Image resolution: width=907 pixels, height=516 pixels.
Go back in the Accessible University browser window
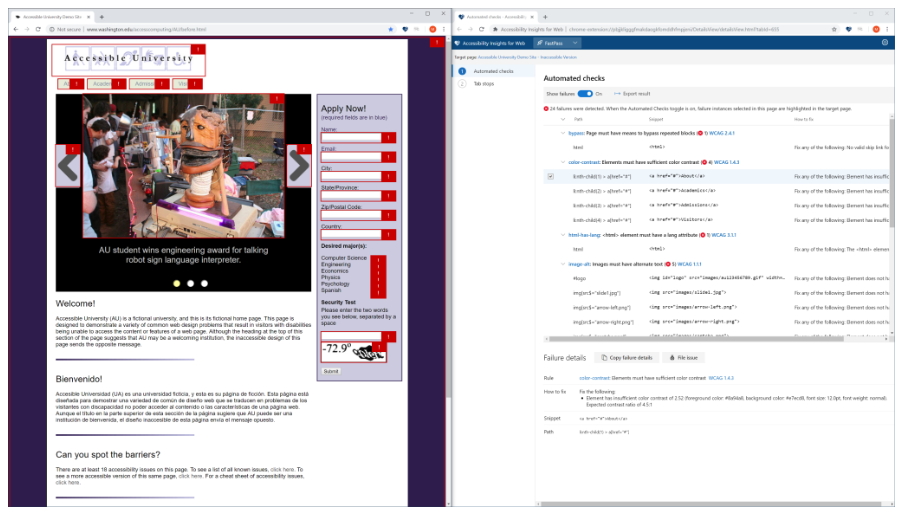pyautogui.click(x=16, y=29)
